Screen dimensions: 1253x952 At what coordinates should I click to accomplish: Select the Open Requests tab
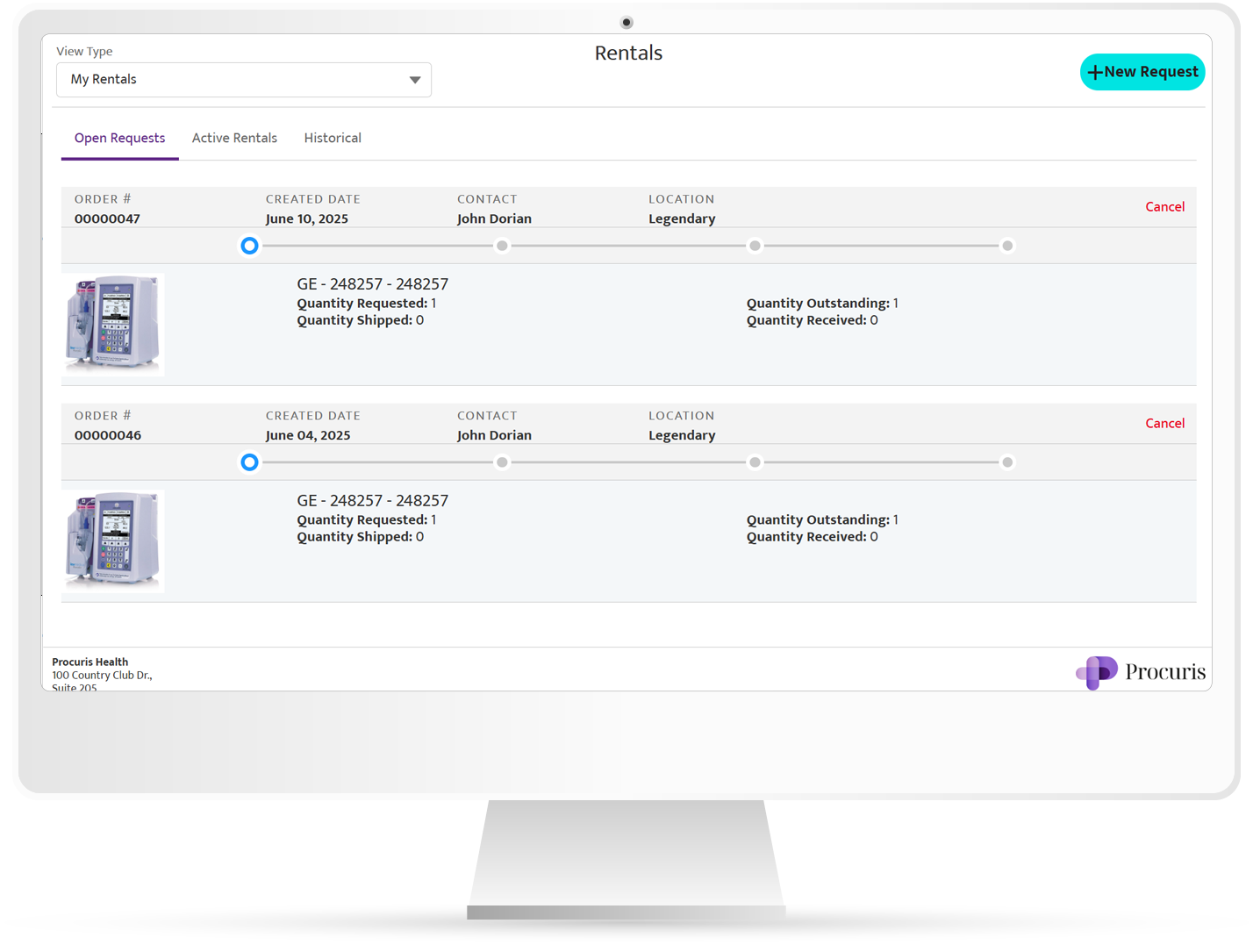[x=119, y=139]
